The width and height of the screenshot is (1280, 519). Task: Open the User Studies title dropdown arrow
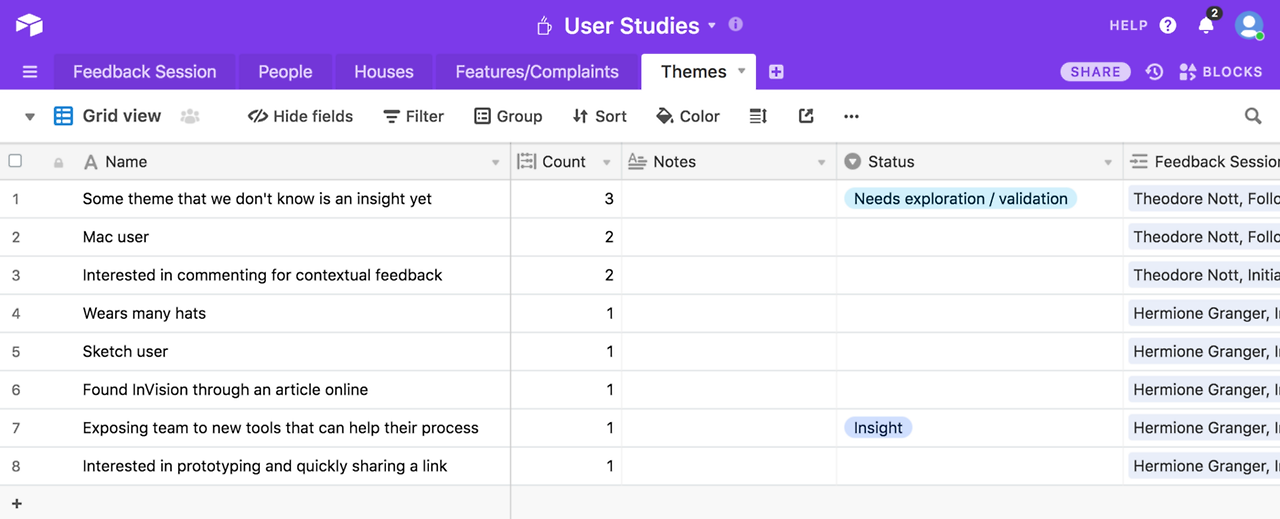point(712,26)
